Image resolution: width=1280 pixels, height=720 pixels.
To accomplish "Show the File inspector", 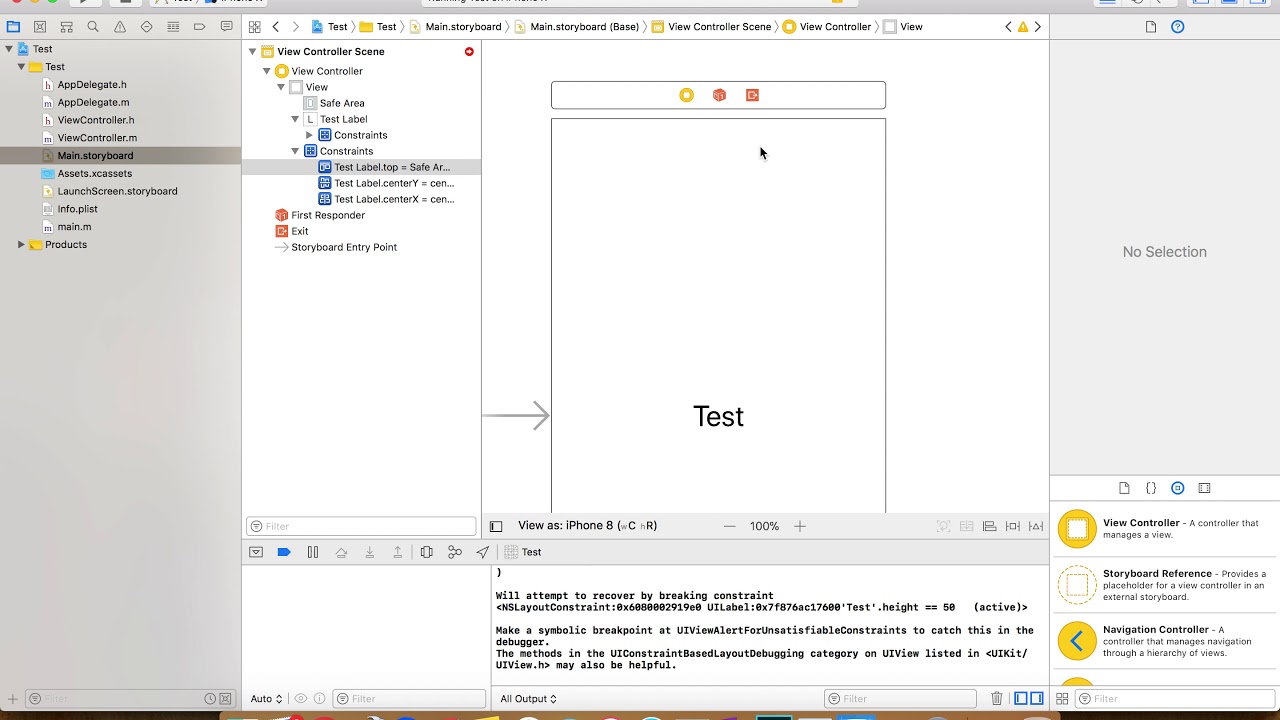I will [x=1151, y=27].
